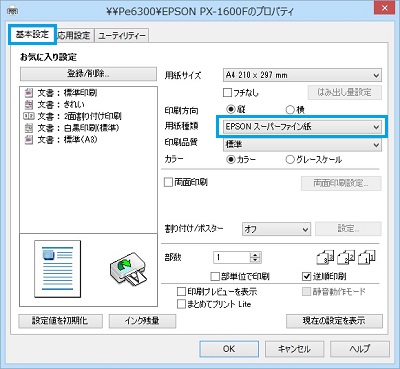Viewport: 400px width, 369px height.
Task: Open the 割り付け/ポスター dropdown
Action: [276, 229]
